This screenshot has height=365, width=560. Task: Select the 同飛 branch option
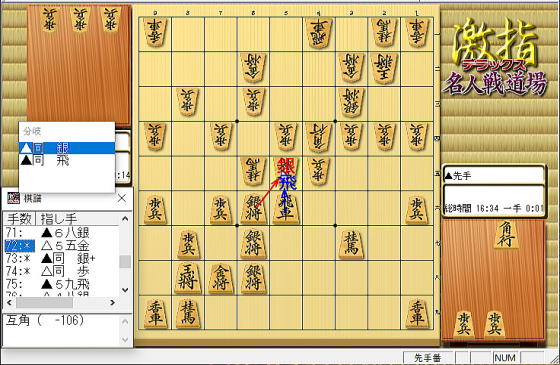(67, 160)
